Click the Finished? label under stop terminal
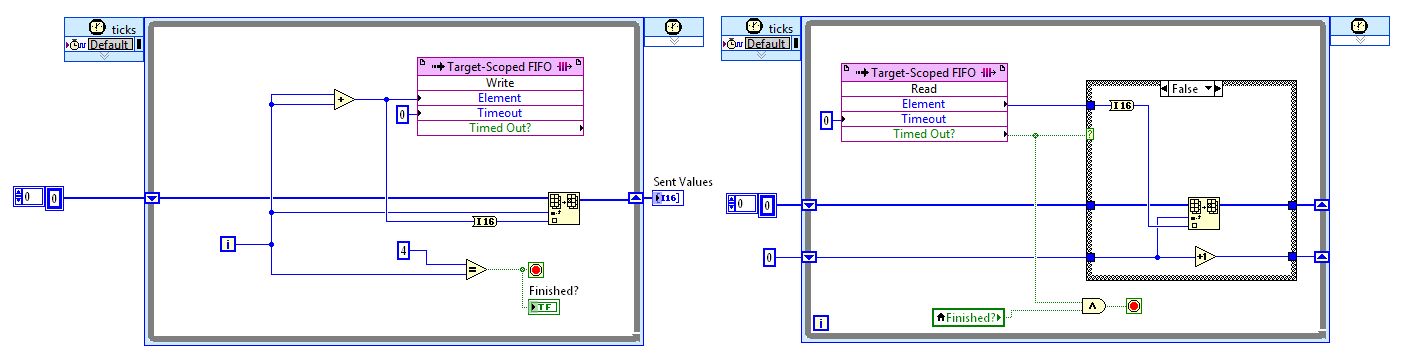This screenshot has width=1406, height=362. pos(554,291)
